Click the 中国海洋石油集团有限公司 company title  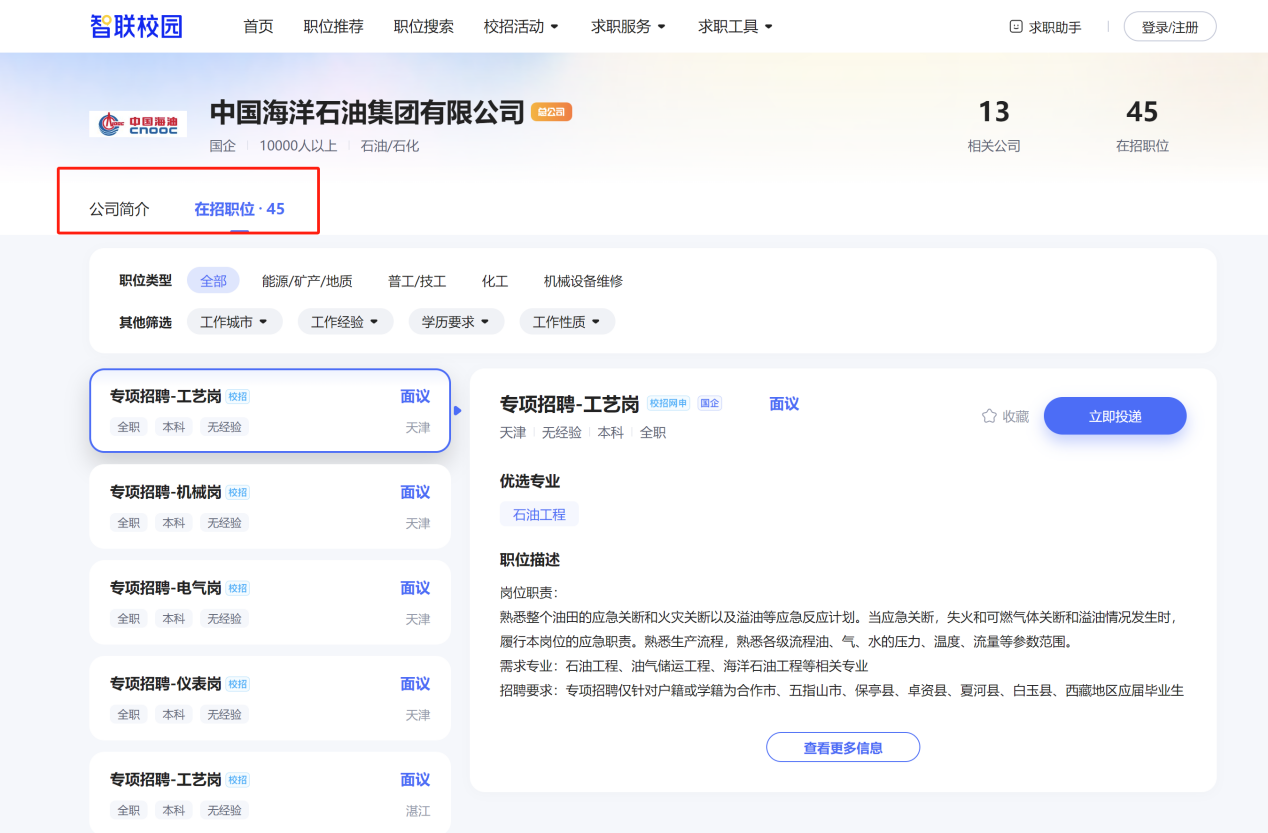[x=367, y=112]
